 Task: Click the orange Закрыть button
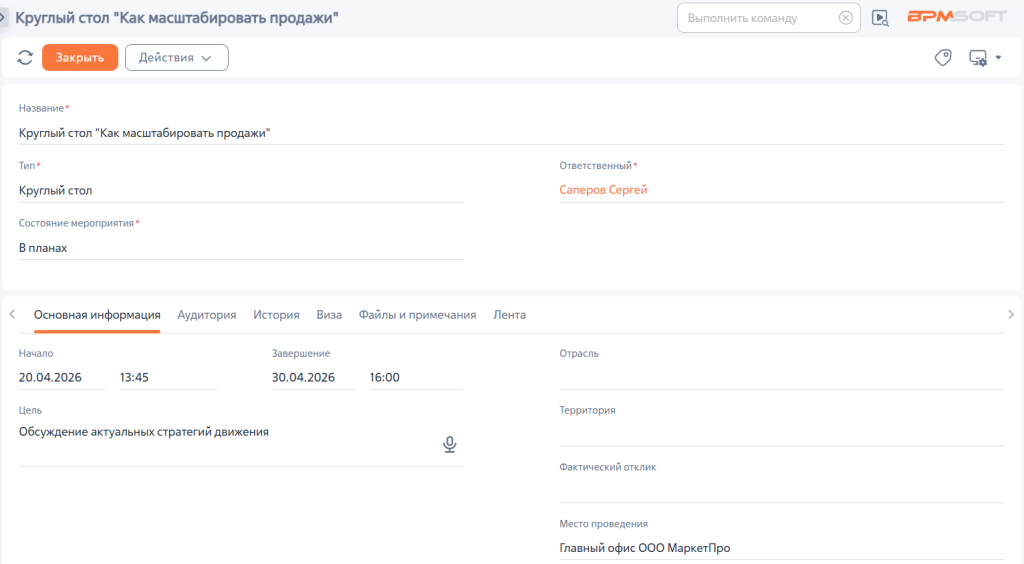pos(80,57)
